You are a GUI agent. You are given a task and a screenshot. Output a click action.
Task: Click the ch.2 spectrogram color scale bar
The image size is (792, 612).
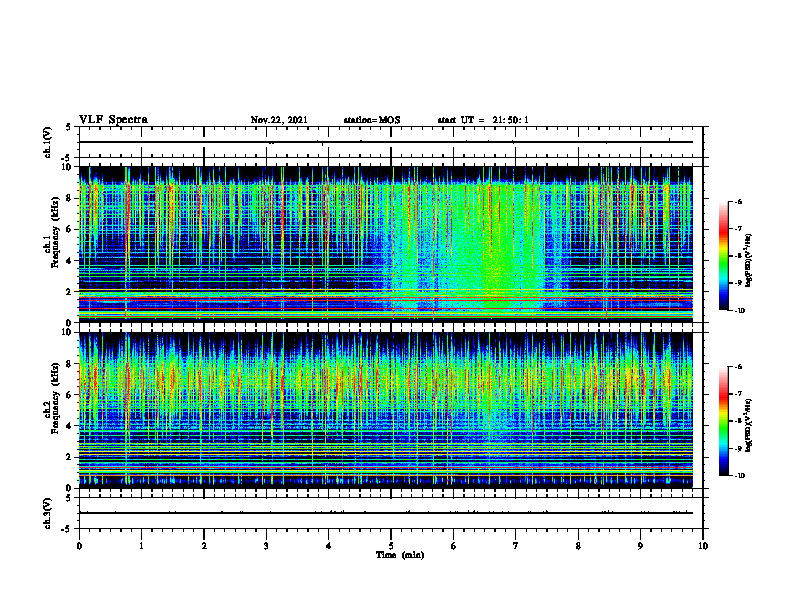[x=724, y=421]
